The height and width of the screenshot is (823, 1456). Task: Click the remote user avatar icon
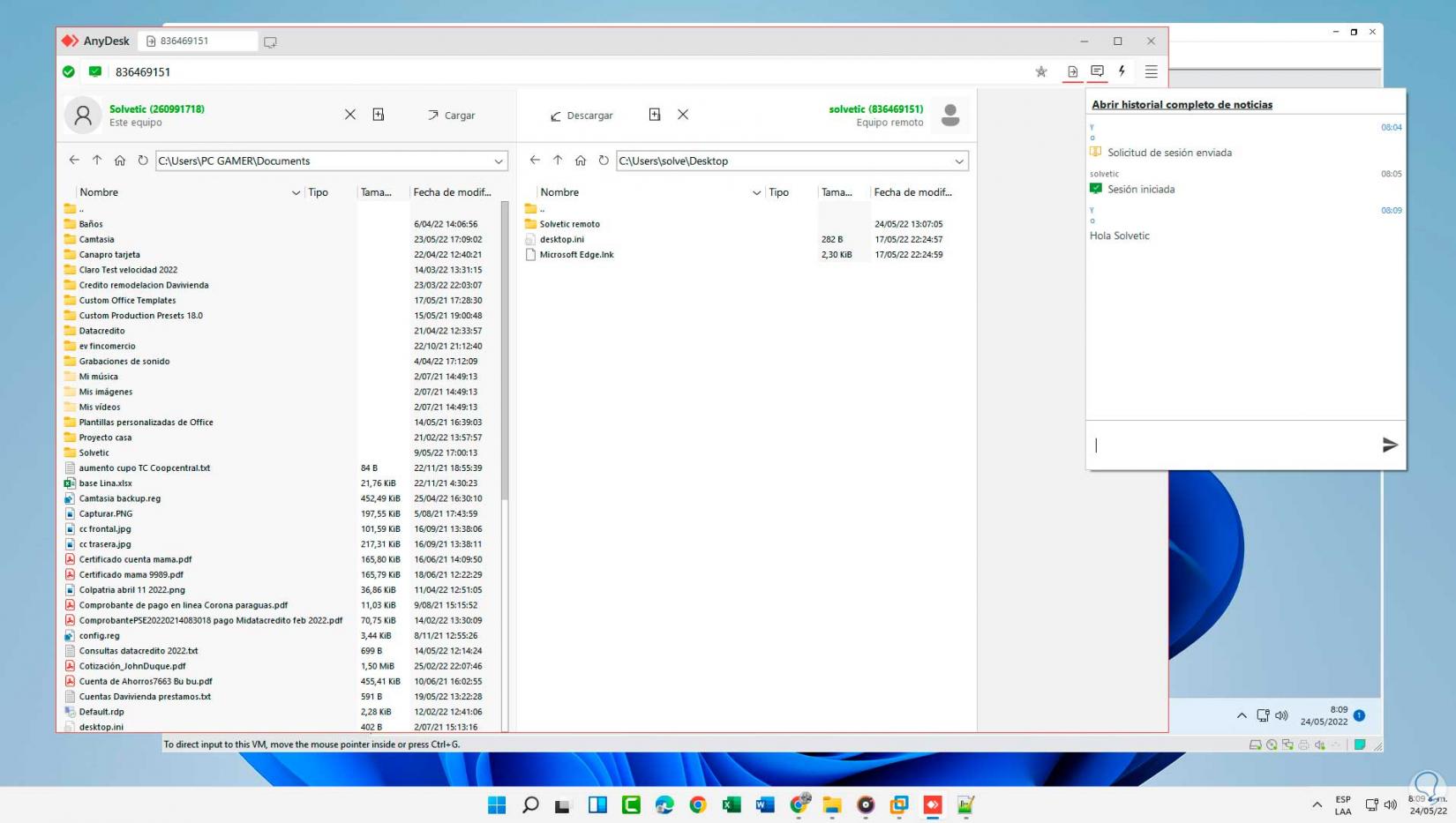tap(950, 115)
